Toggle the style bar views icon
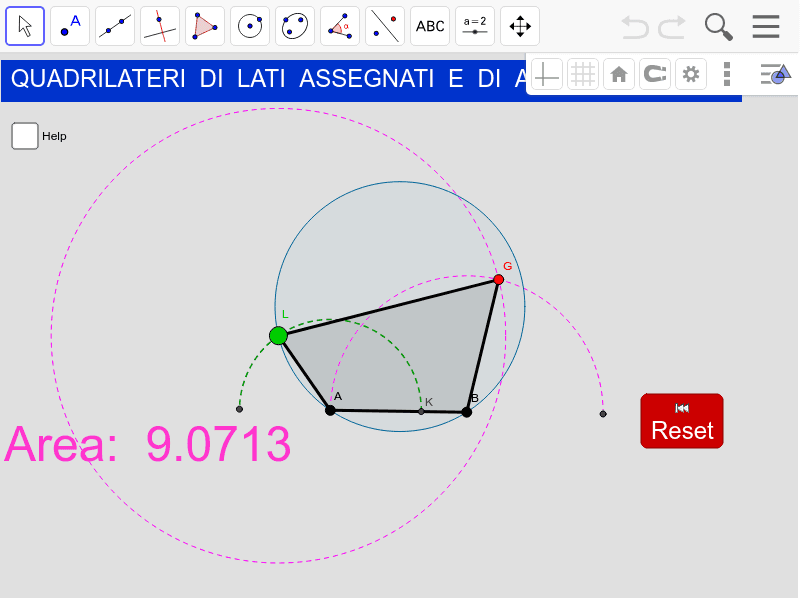The width and height of the screenshot is (800, 600). (775, 74)
